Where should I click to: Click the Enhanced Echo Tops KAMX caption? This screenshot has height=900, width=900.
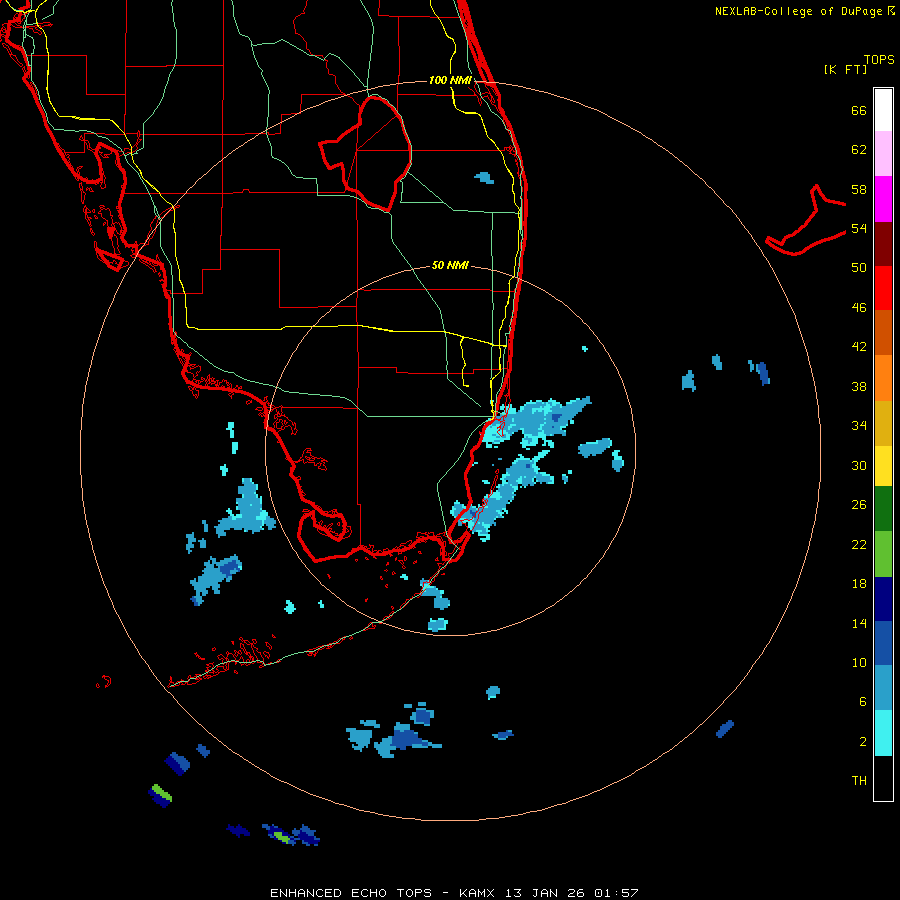454,893
